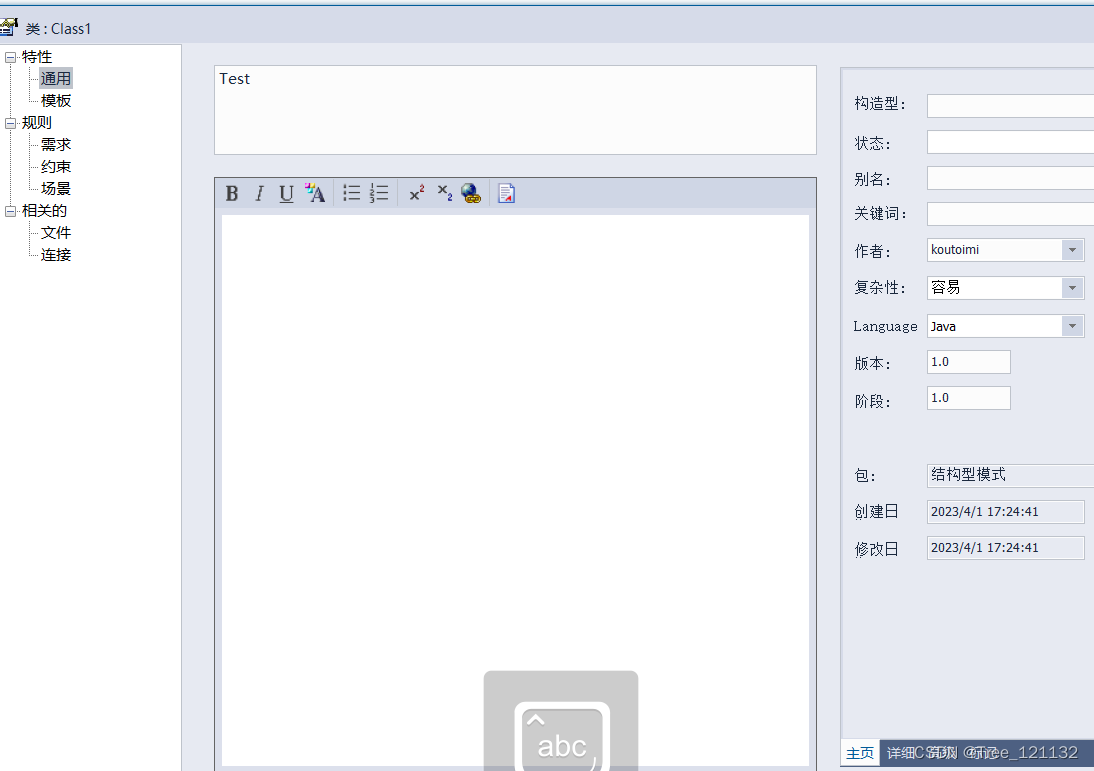
Task: Toggle italic formatting in notes toolbar
Action: click(259, 194)
